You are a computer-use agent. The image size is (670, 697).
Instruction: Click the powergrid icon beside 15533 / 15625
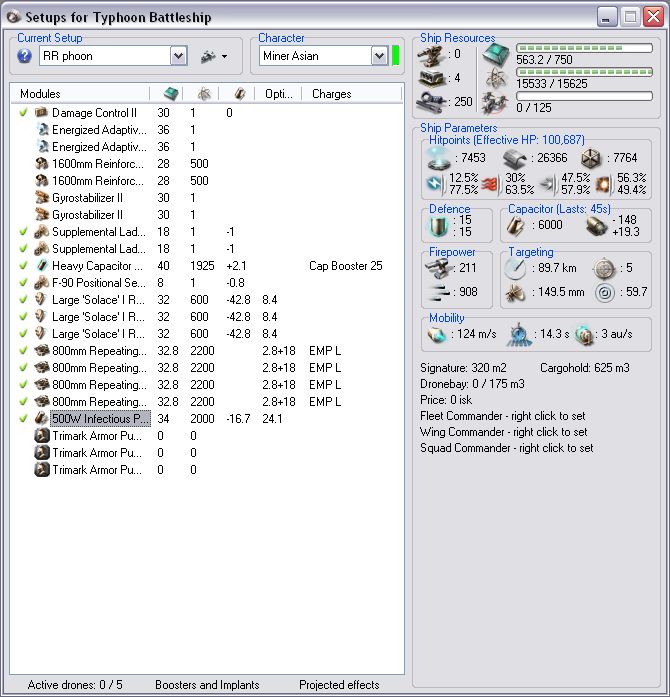(496, 79)
